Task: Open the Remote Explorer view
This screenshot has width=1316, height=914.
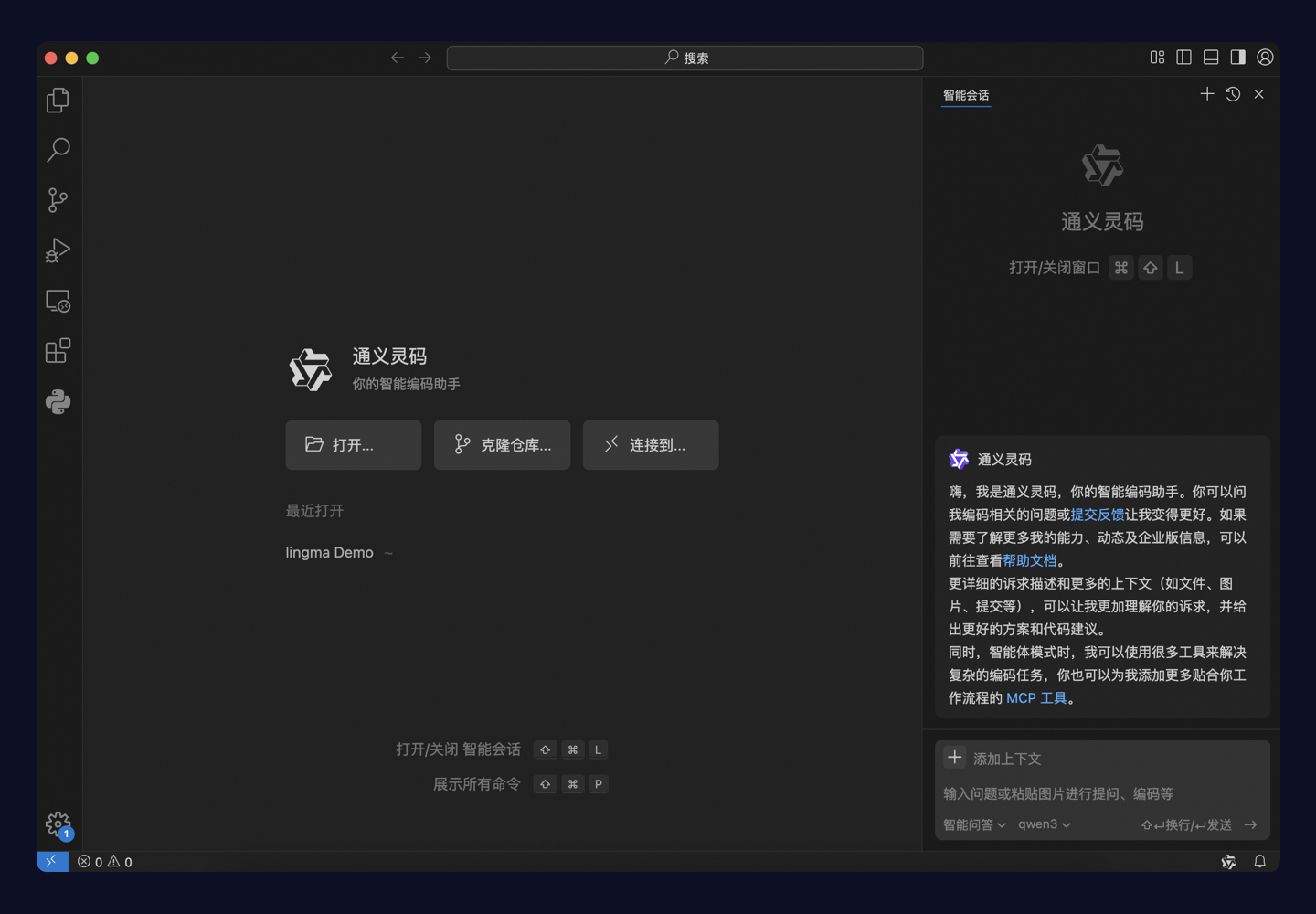Action: pyautogui.click(x=58, y=301)
